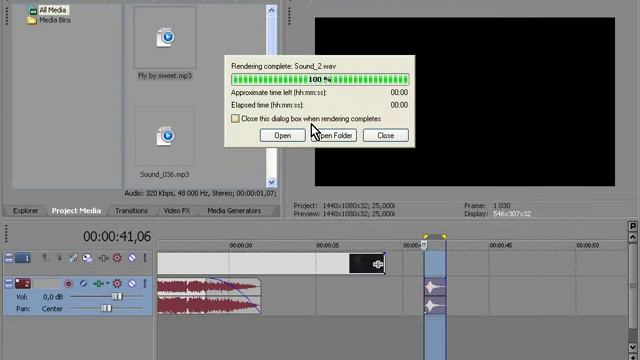Image resolution: width=640 pixels, height=360 pixels.
Task: Click the 00:00:30 ruler label
Action: tap(241, 245)
